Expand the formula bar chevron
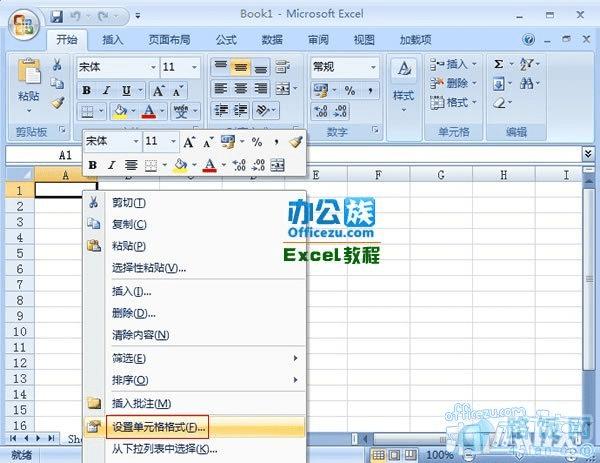The image size is (600, 463). [588, 154]
